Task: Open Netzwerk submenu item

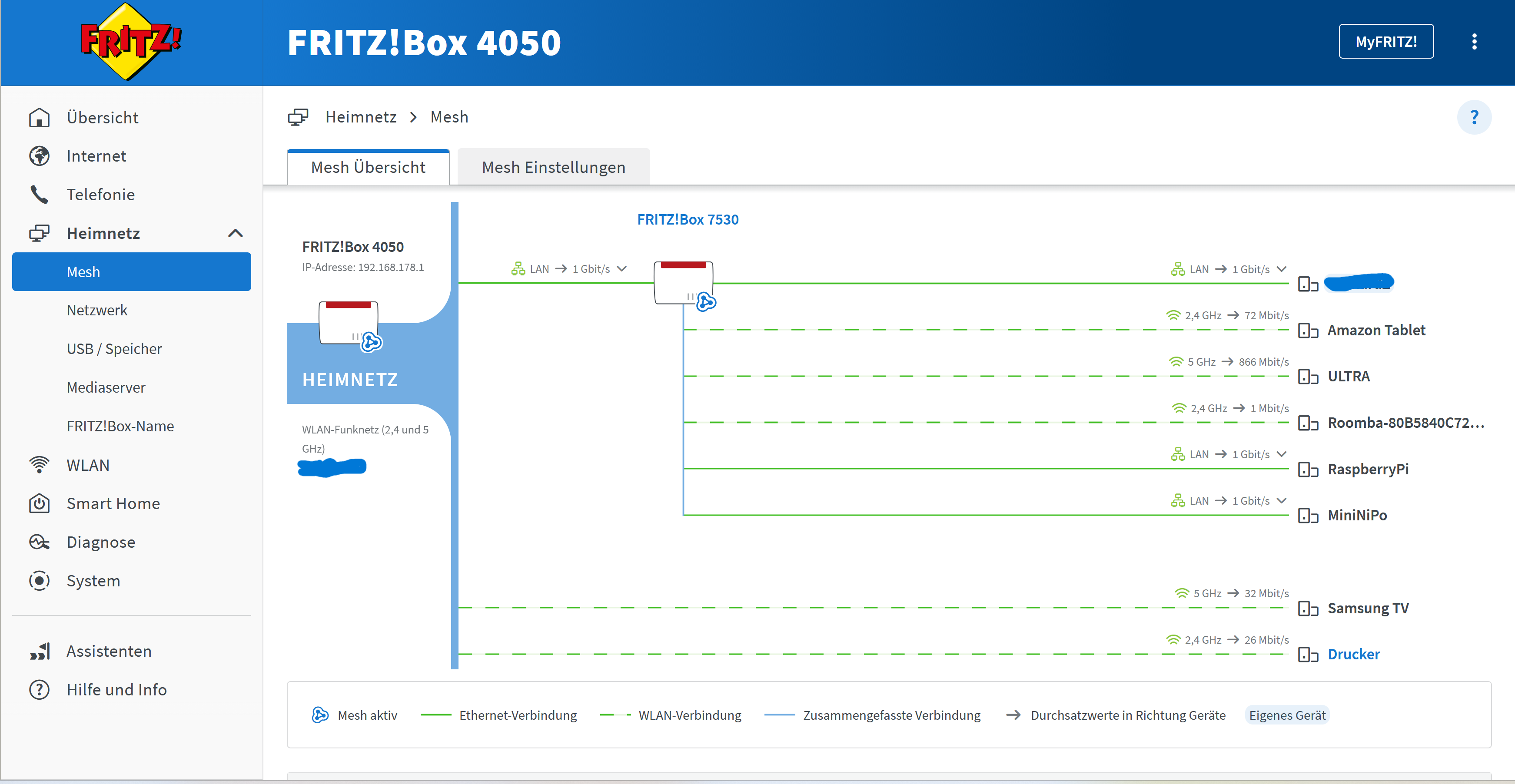Action: click(x=97, y=310)
